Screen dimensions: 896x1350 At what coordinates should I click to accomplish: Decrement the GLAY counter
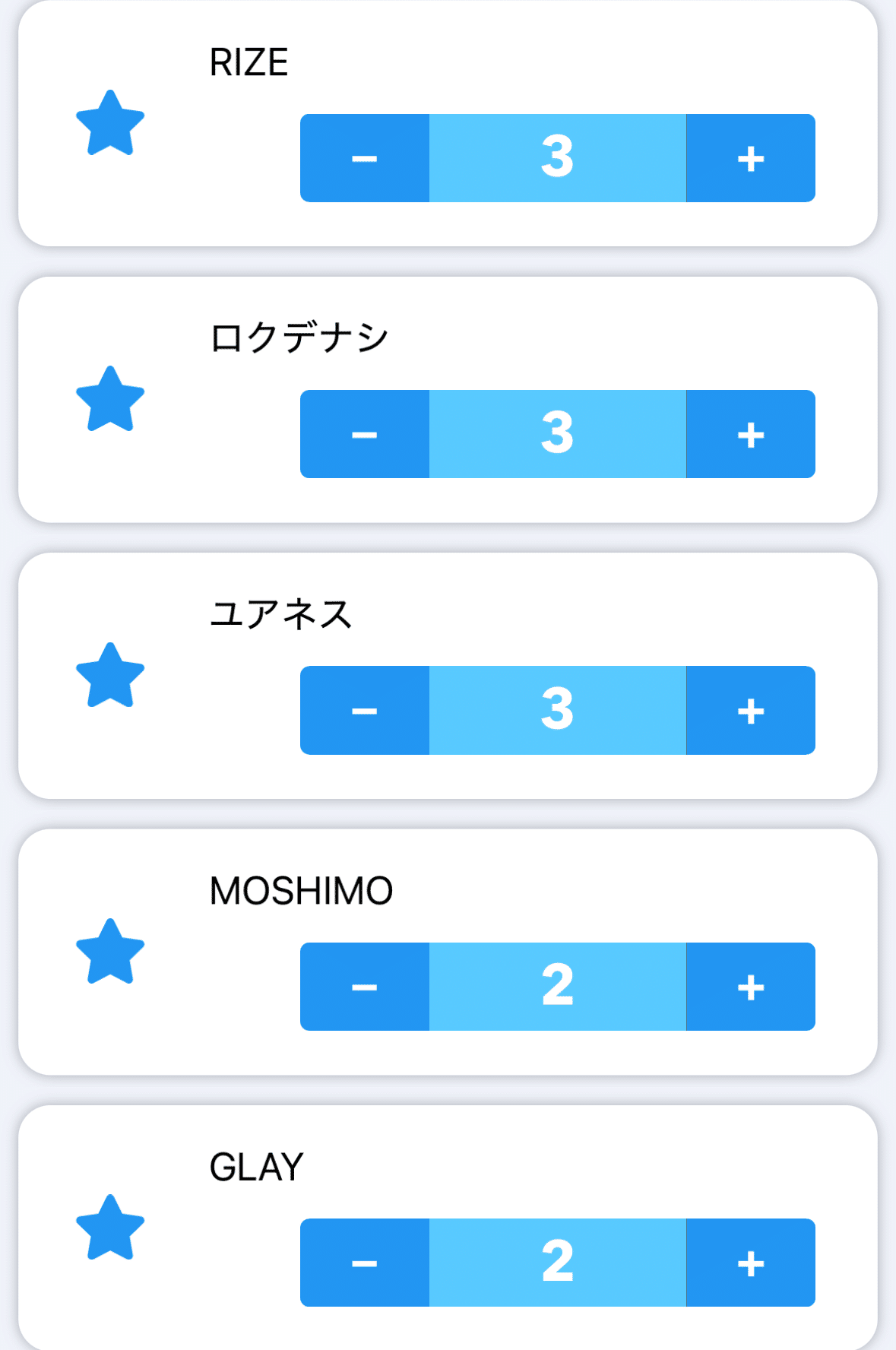tap(365, 1263)
